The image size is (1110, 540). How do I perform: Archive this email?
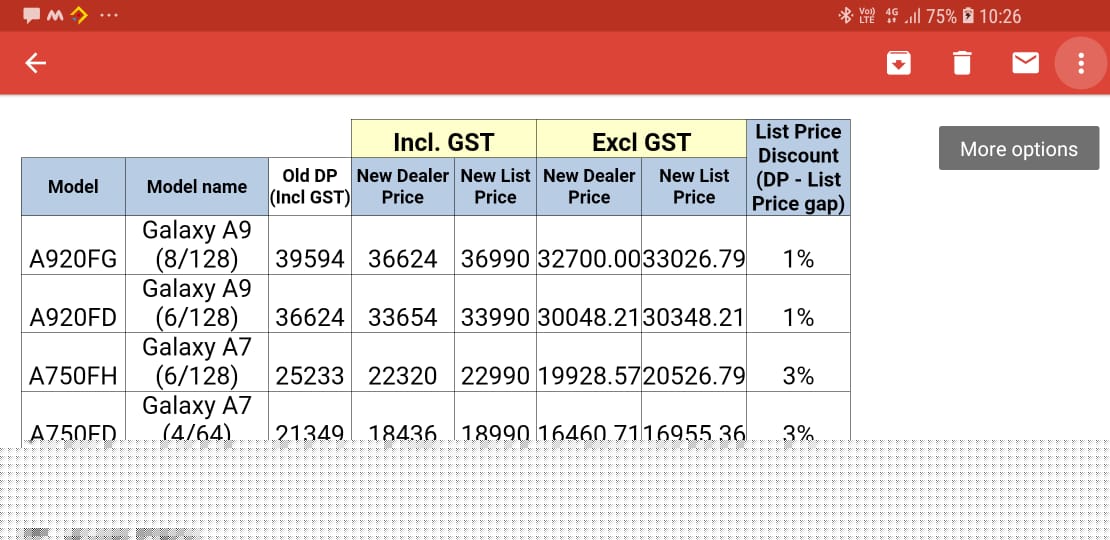(x=899, y=63)
